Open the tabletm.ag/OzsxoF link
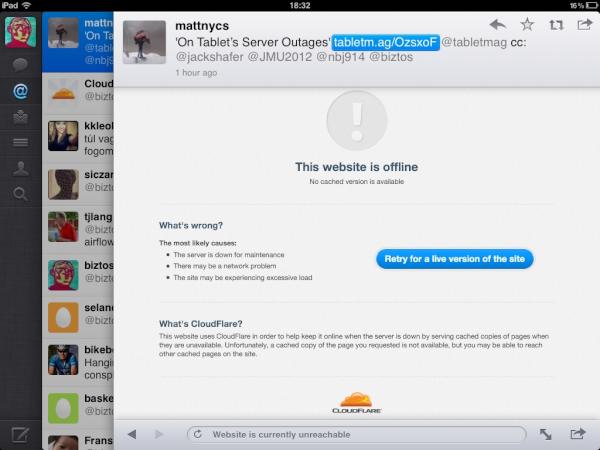Screen dimensions: 600x450 (x=385, y=42)
